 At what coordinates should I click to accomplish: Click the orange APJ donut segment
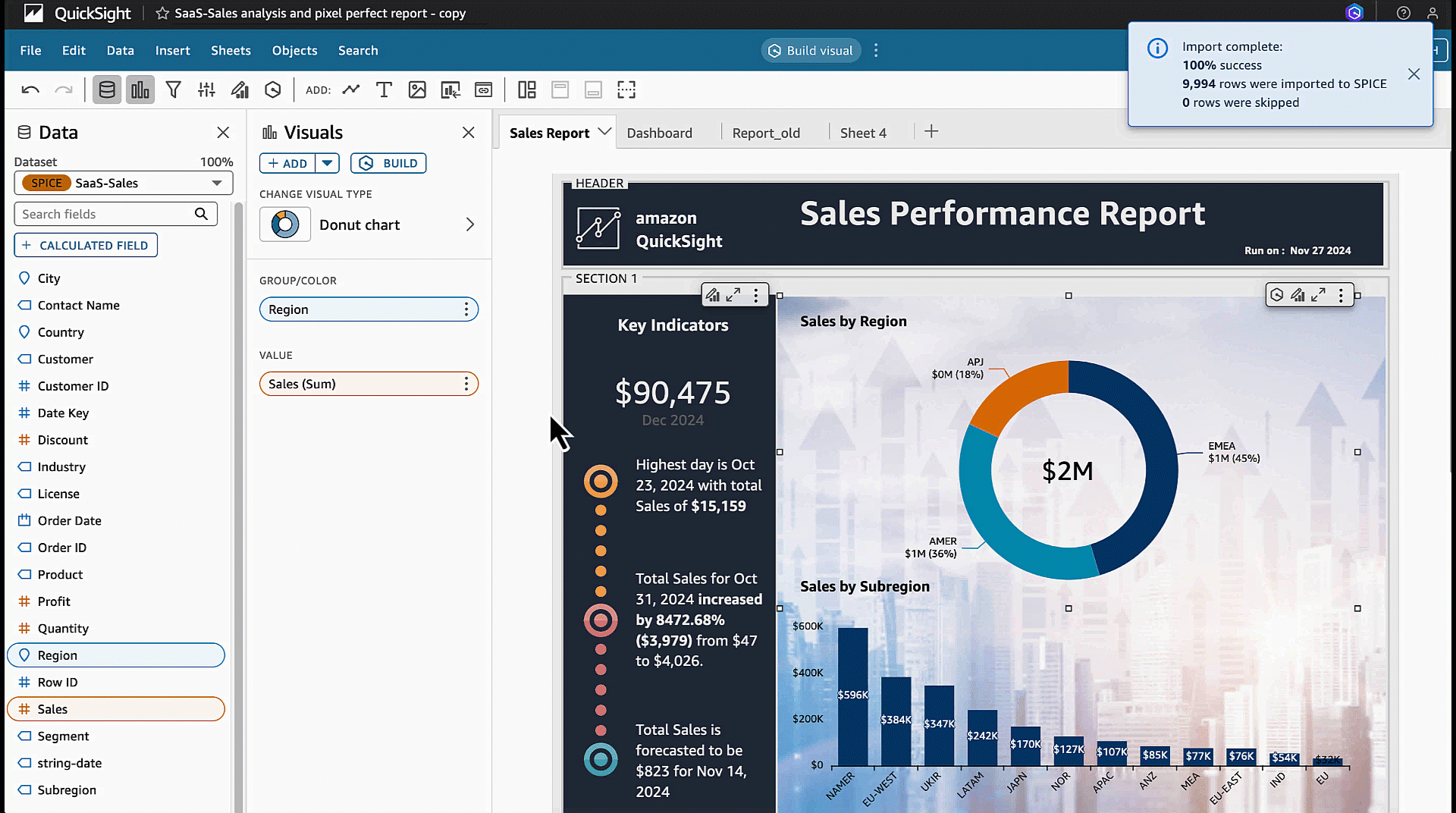pyautogui.click(x=1020, y=393)
